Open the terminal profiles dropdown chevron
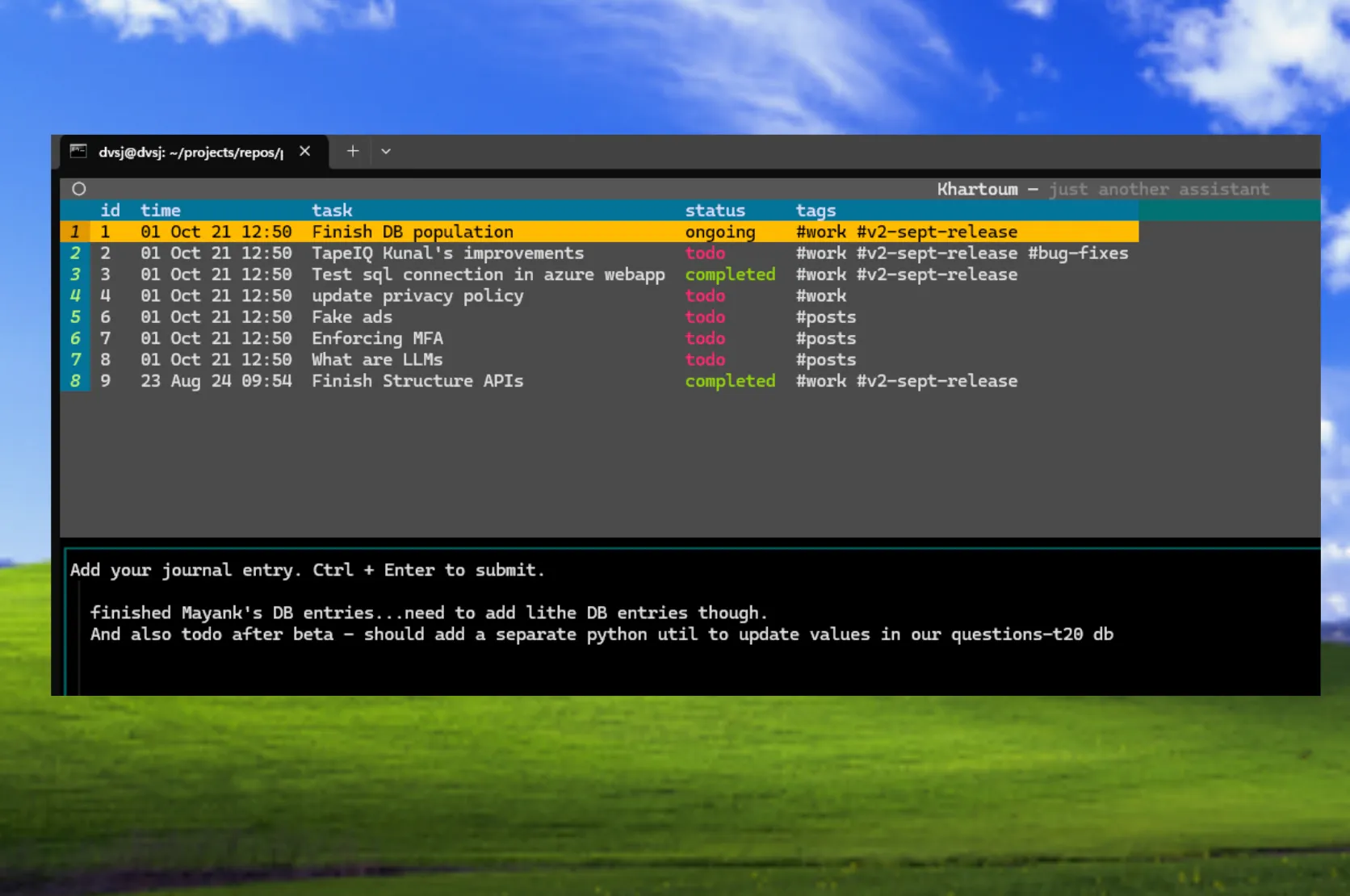 (386, 151)
